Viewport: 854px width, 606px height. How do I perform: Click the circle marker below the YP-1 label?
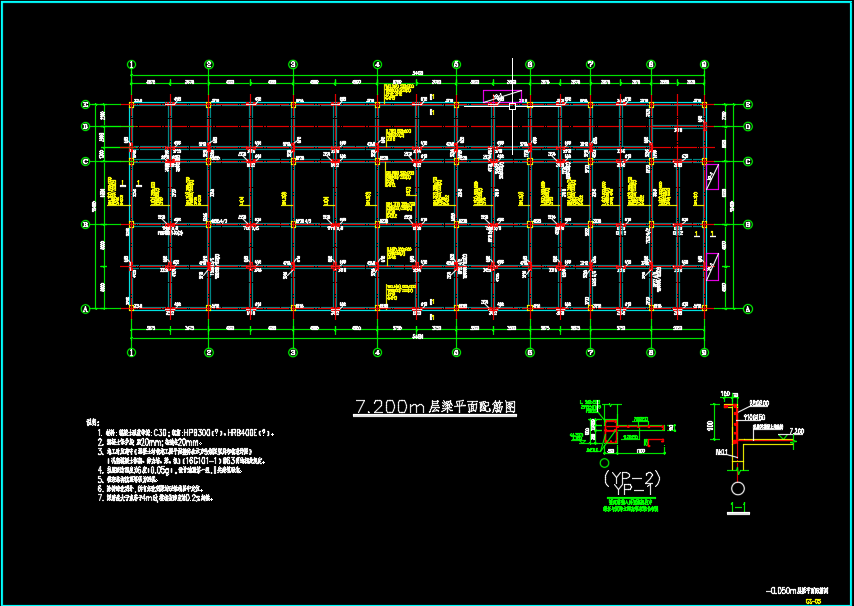coord(605,463)
